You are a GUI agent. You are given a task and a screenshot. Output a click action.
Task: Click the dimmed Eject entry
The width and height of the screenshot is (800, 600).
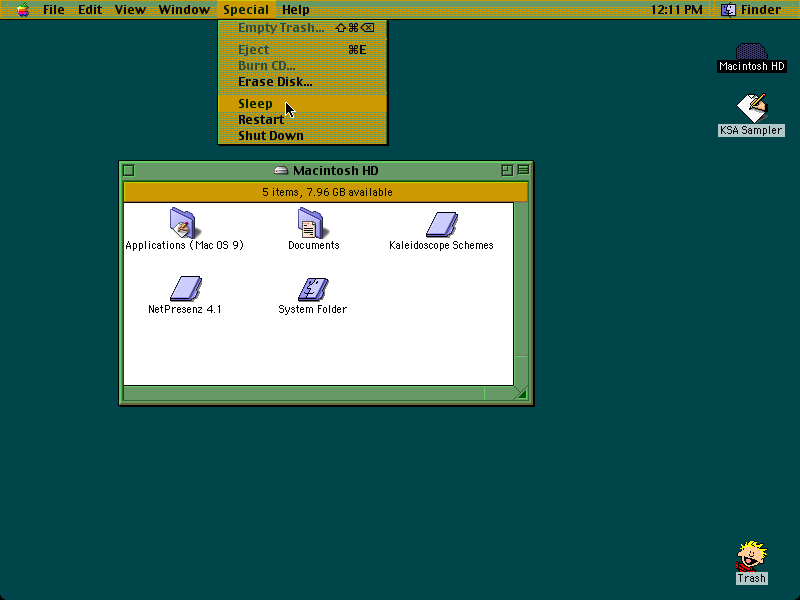pyautogui.click(x=303, y=49)
